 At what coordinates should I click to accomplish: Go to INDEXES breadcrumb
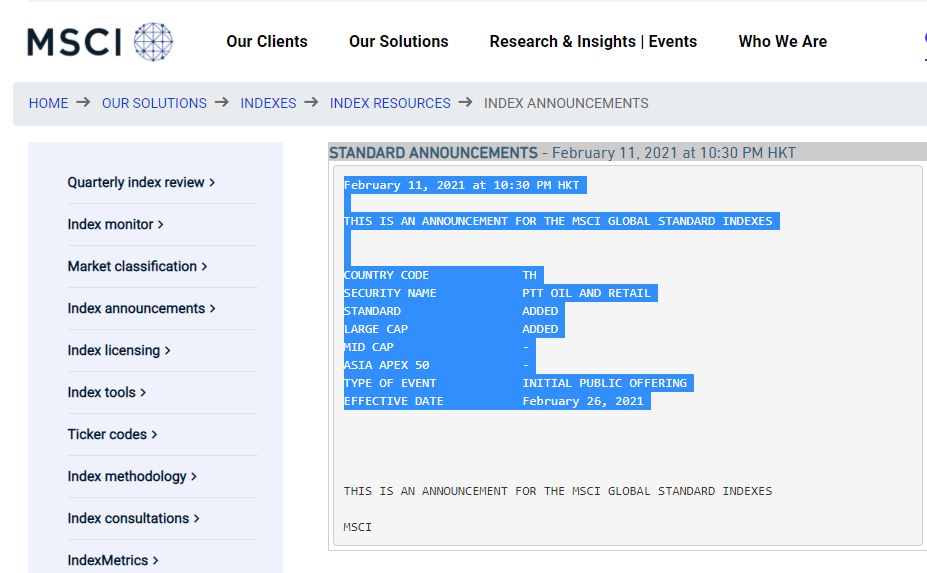pyautogui.click(x=268, y=103)
